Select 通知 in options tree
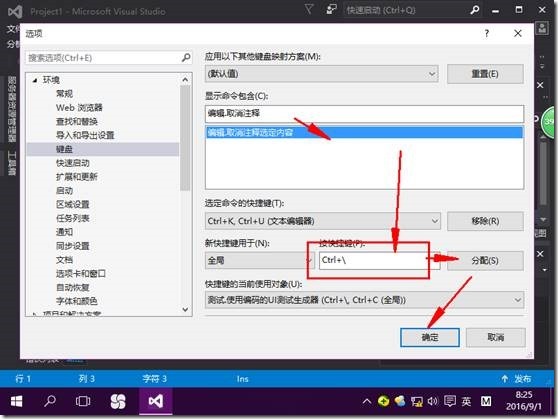 (x=64, y=232)
